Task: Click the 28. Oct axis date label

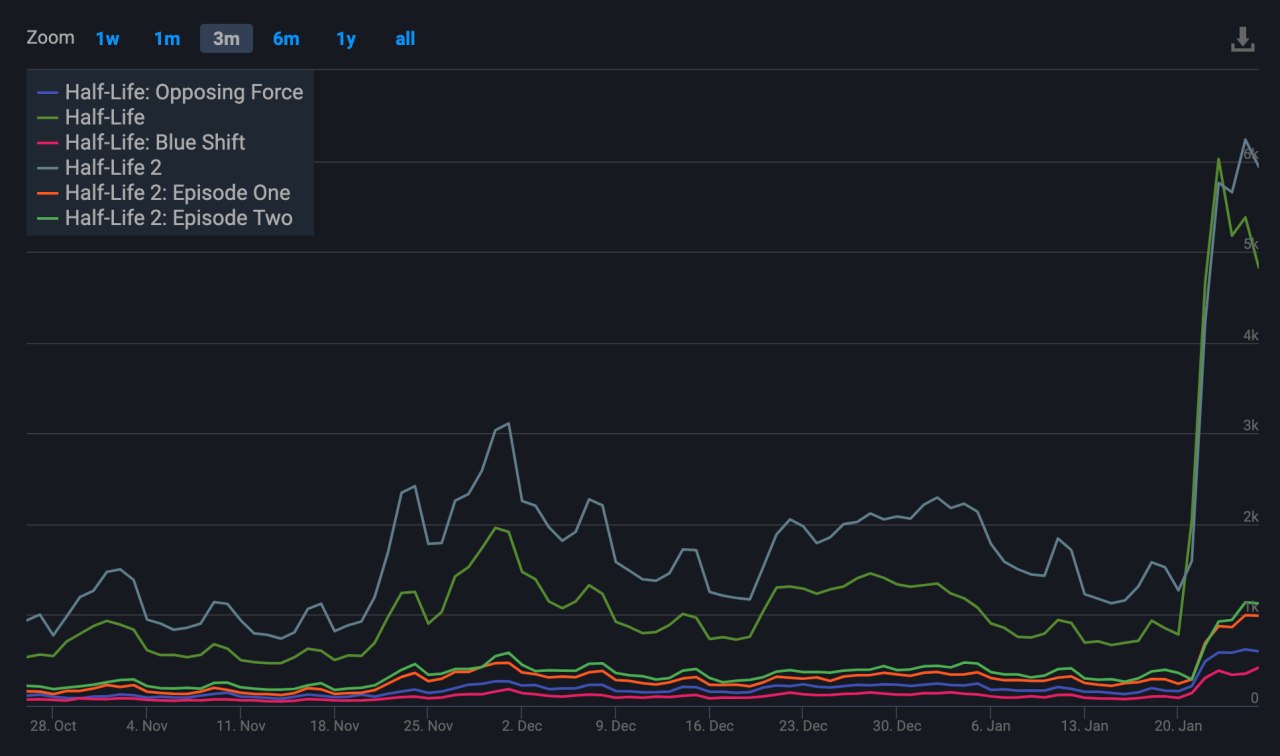Action: point(53,726)
